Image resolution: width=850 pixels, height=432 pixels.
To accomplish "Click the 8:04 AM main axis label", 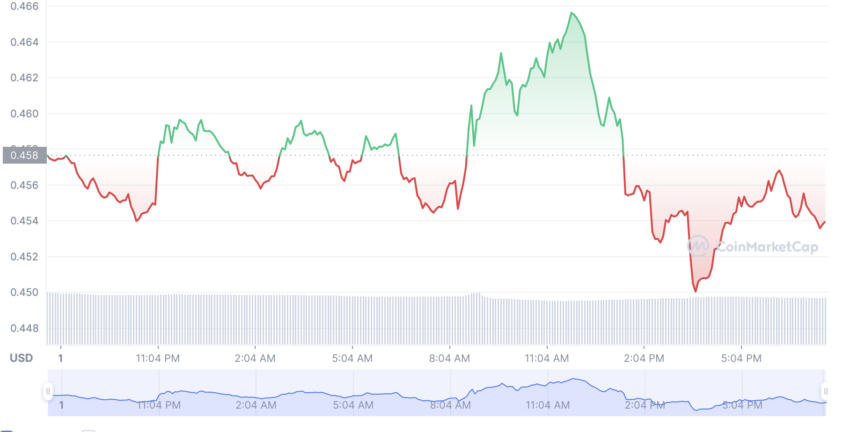I will click(x=449, y=358).
